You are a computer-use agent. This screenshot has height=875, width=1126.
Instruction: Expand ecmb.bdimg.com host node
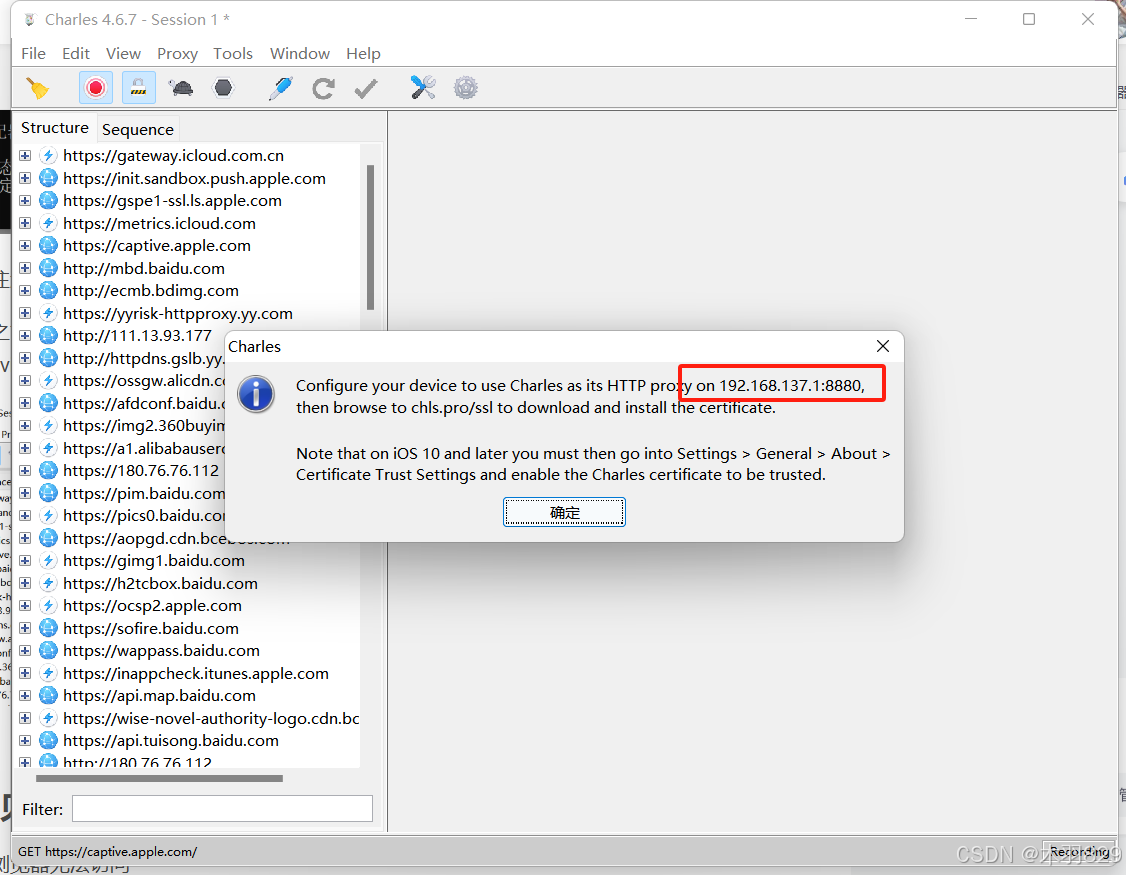click(x=25, y=291)
